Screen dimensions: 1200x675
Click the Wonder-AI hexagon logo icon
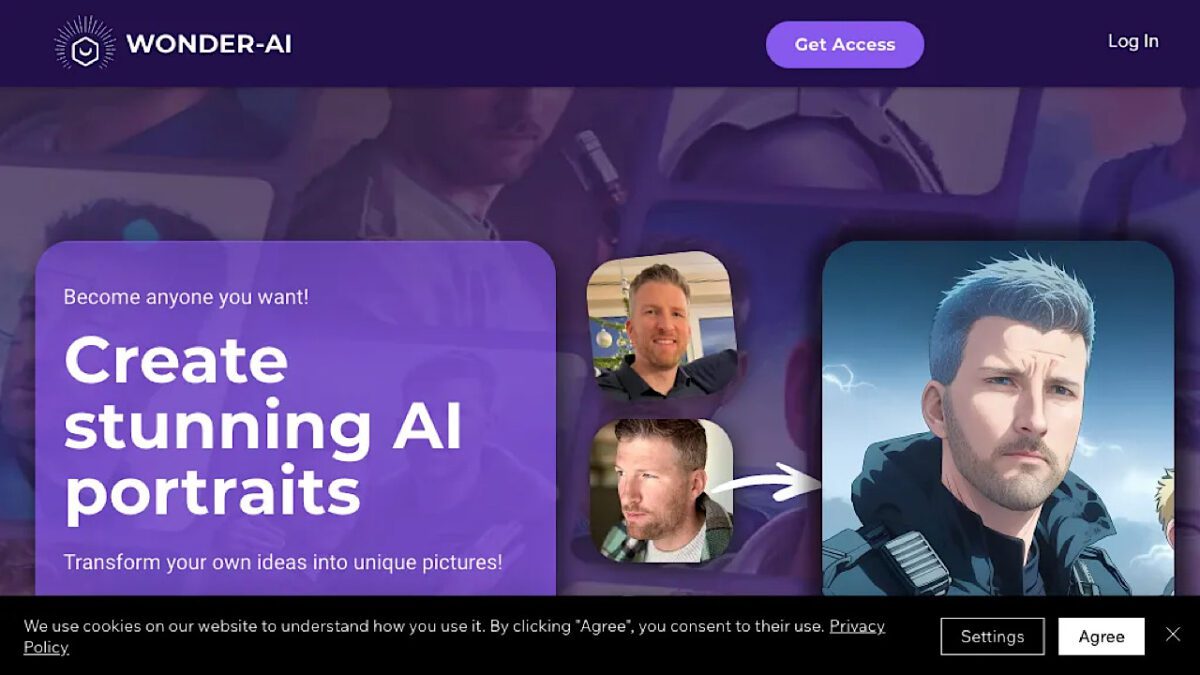(x=85, y=44)
